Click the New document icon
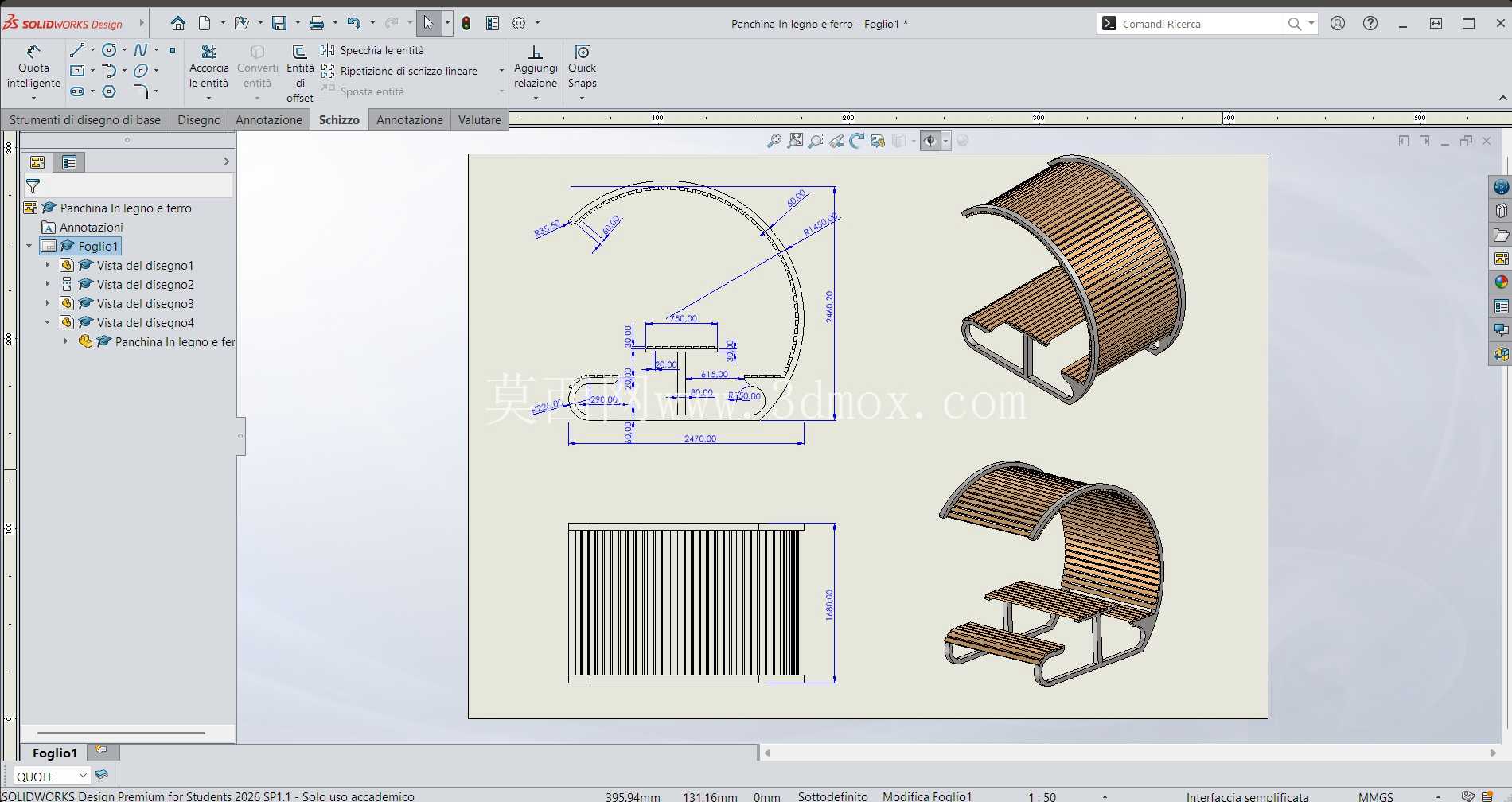The height and width of the screenshot is (802, 1512). point(205,23)
